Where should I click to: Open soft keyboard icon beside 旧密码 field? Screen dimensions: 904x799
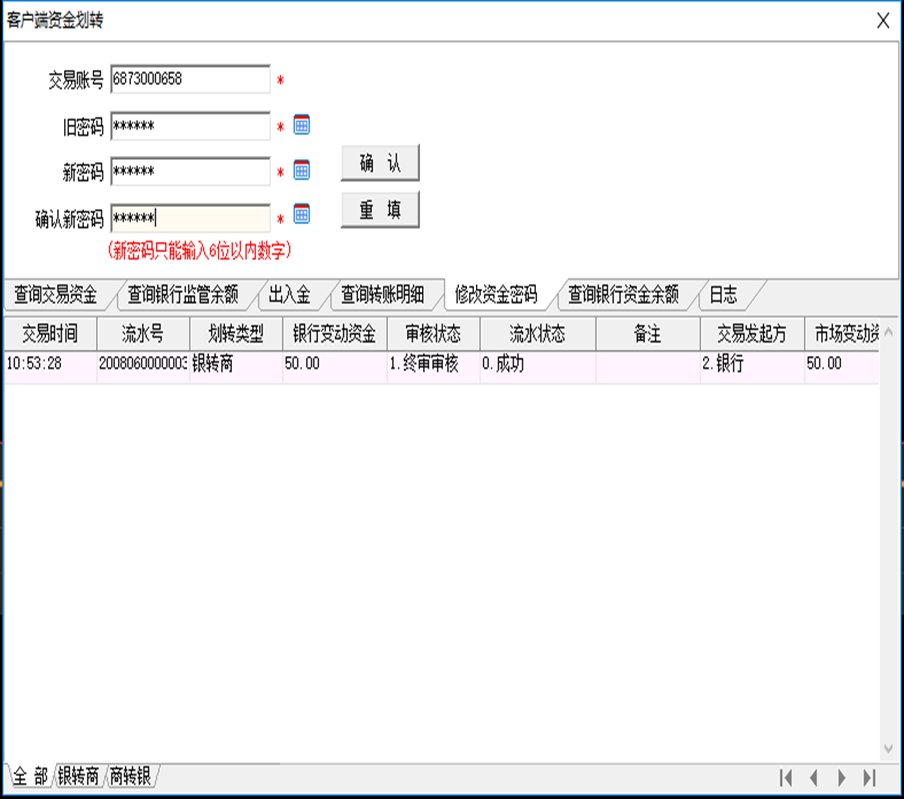click(x=302, y=125)
